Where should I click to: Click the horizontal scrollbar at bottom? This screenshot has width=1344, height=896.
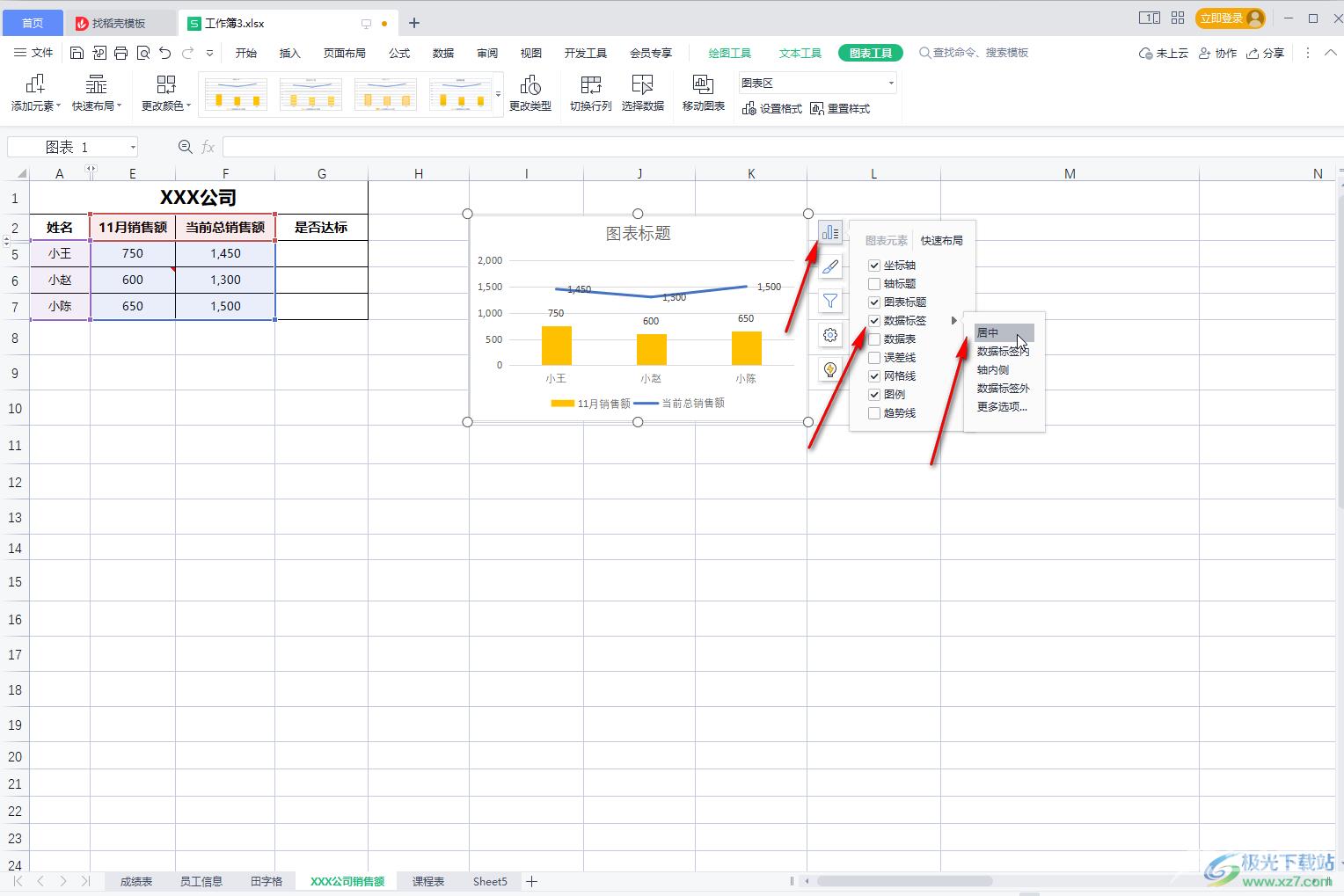click(904, 881)
